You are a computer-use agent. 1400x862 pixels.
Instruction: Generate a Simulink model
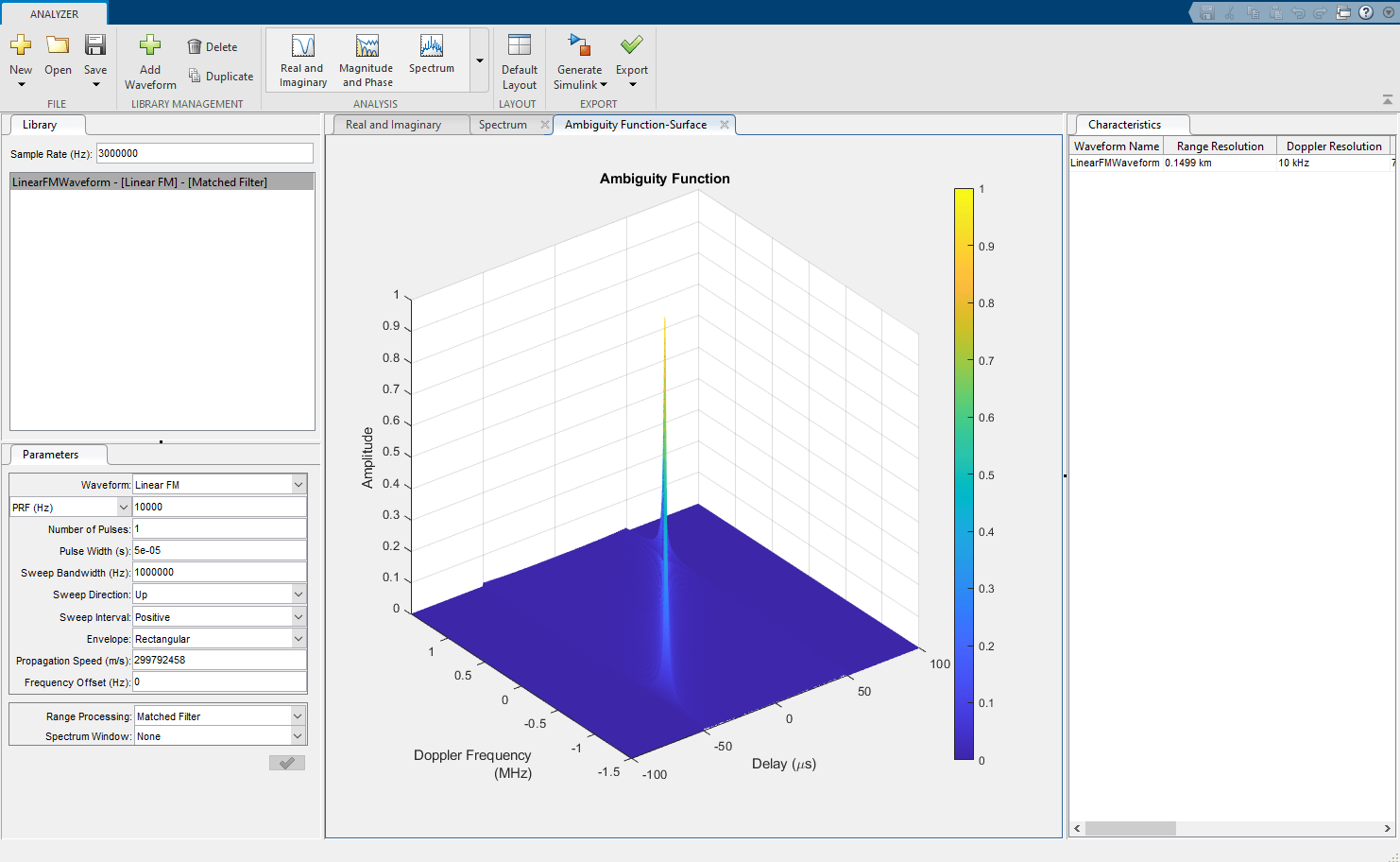tap(579, 59)
